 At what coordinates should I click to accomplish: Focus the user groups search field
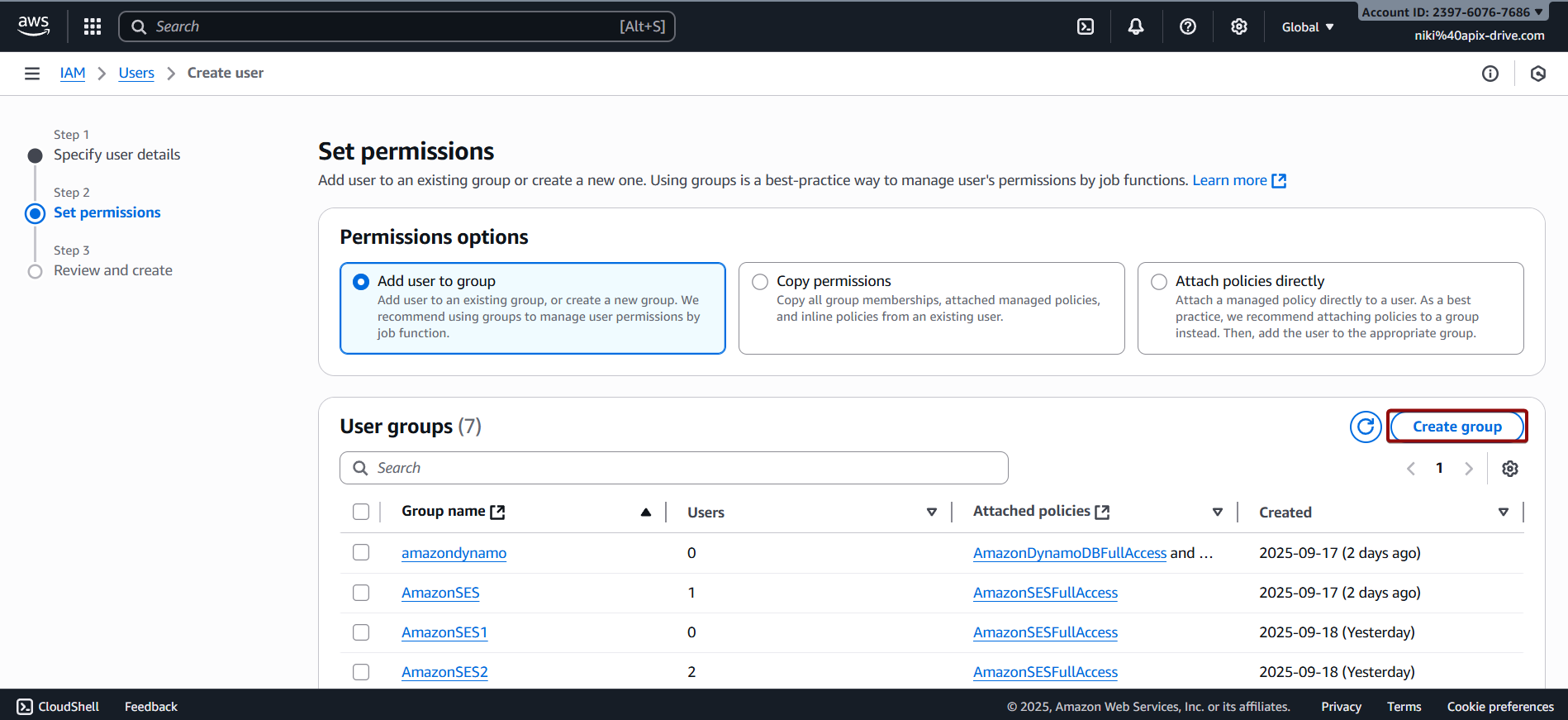(673, 468)
